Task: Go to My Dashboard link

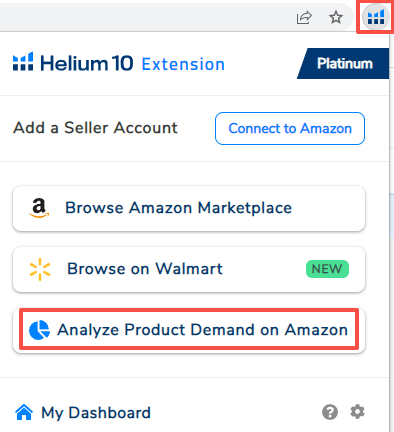Action: click(x=96, y=413)
